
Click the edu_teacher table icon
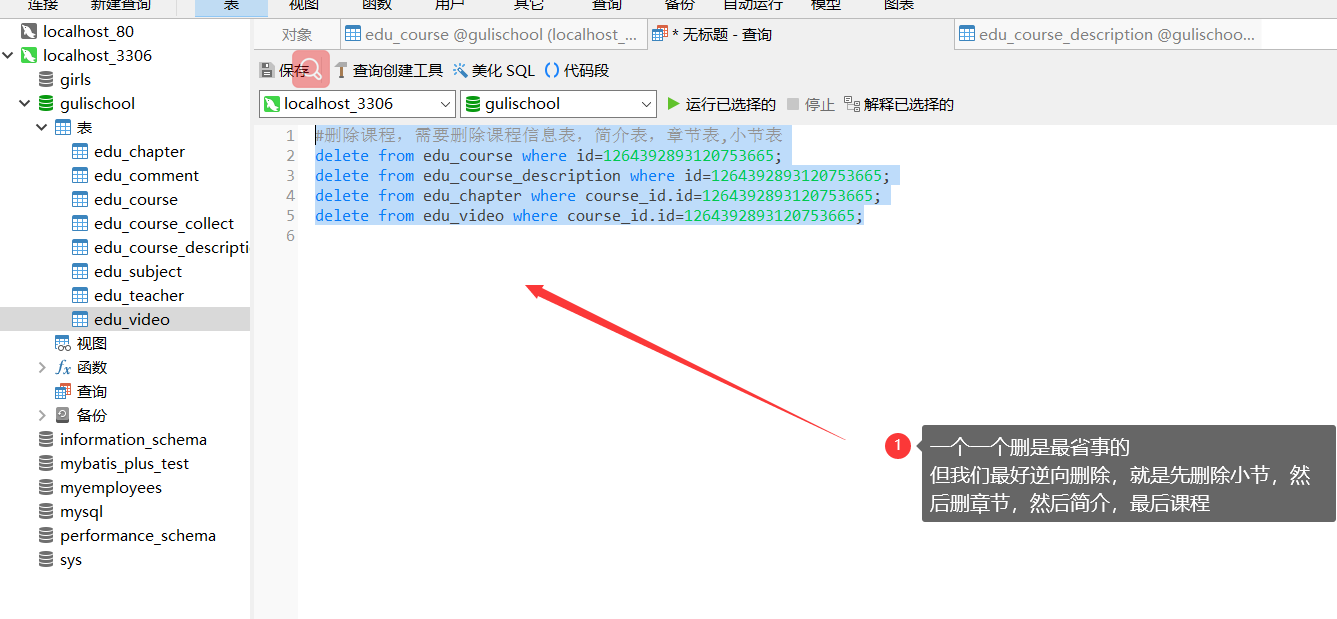click(x=80, y=296)
